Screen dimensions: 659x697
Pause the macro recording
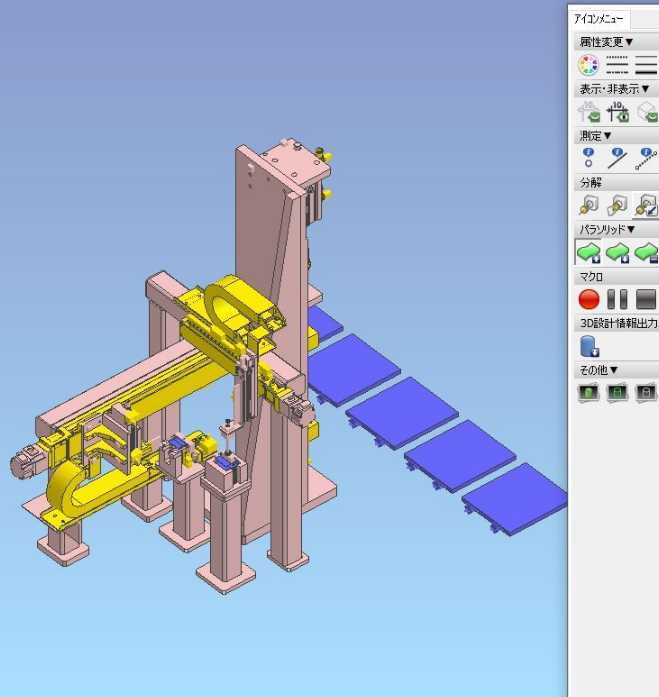tap(617, 299)
